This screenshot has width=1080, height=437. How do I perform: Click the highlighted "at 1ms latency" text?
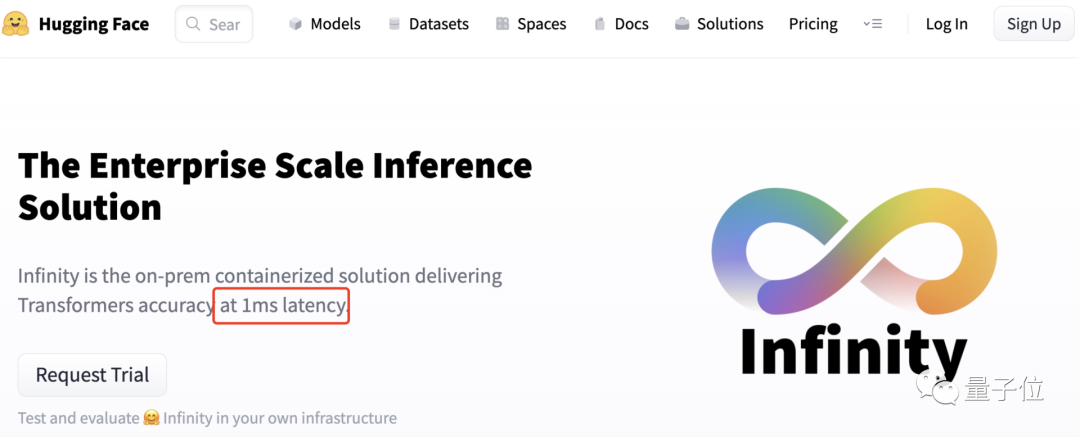tap(283, 305)
